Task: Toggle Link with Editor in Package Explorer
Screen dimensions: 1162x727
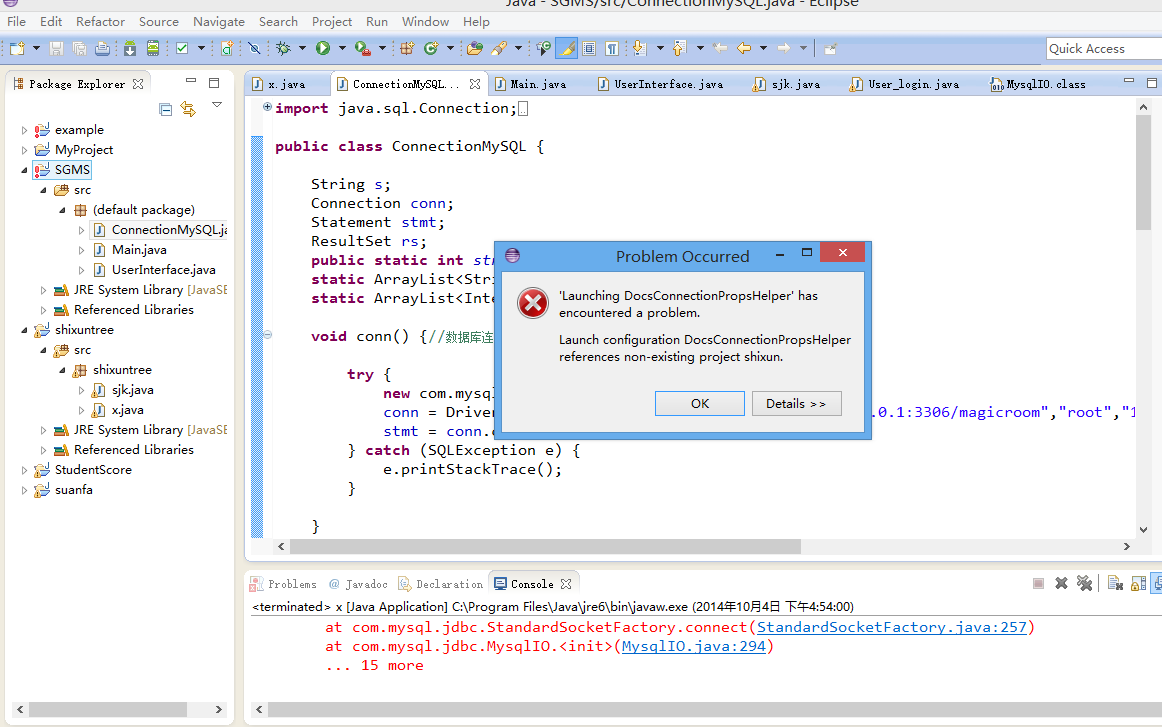Action: coord(188,109)
